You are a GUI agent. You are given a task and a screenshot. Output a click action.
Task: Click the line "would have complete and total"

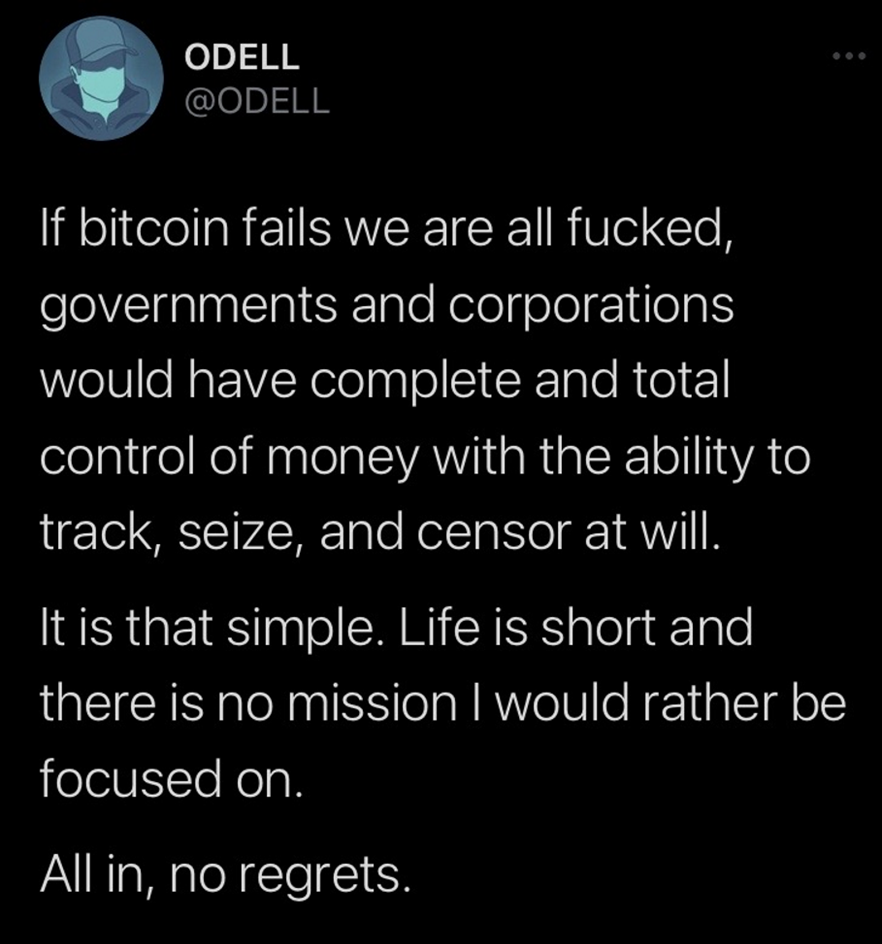(385, 380)
